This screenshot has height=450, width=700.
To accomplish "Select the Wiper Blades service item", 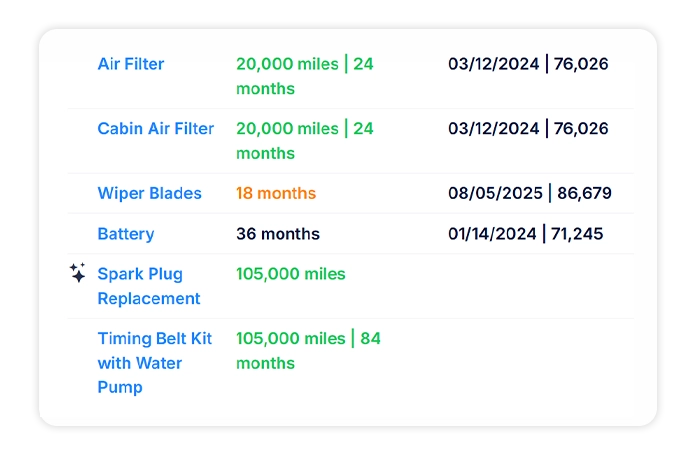I will [x=149, y=193].
